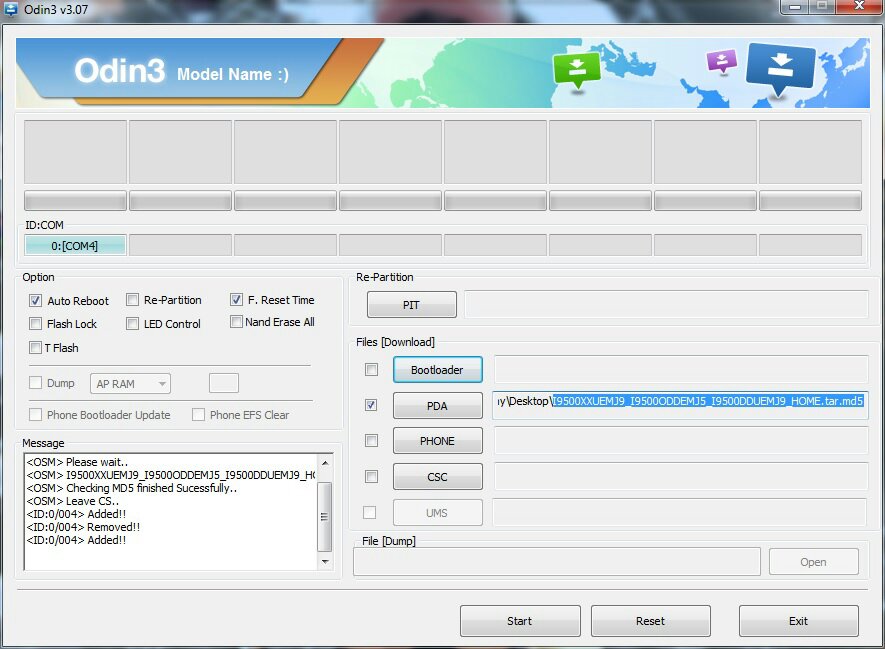The height and width of the screenshot is (649, 885).
Task: Click the 'Model Name :)' banner text
Action: (233, 74)
